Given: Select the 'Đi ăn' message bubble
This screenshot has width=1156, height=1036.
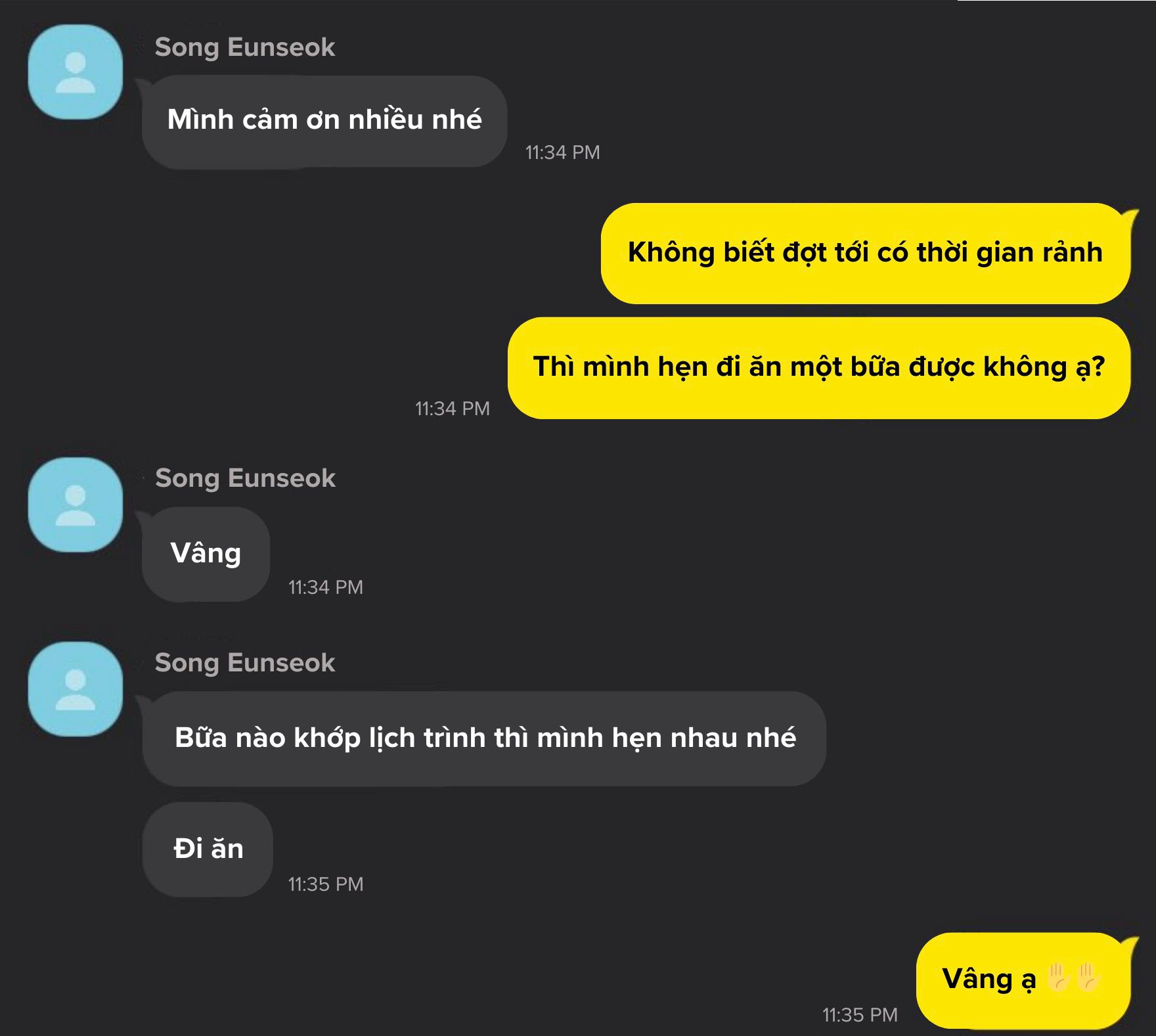Looking at the screenshot, I should pyautogui.click(x=208, y=849).
